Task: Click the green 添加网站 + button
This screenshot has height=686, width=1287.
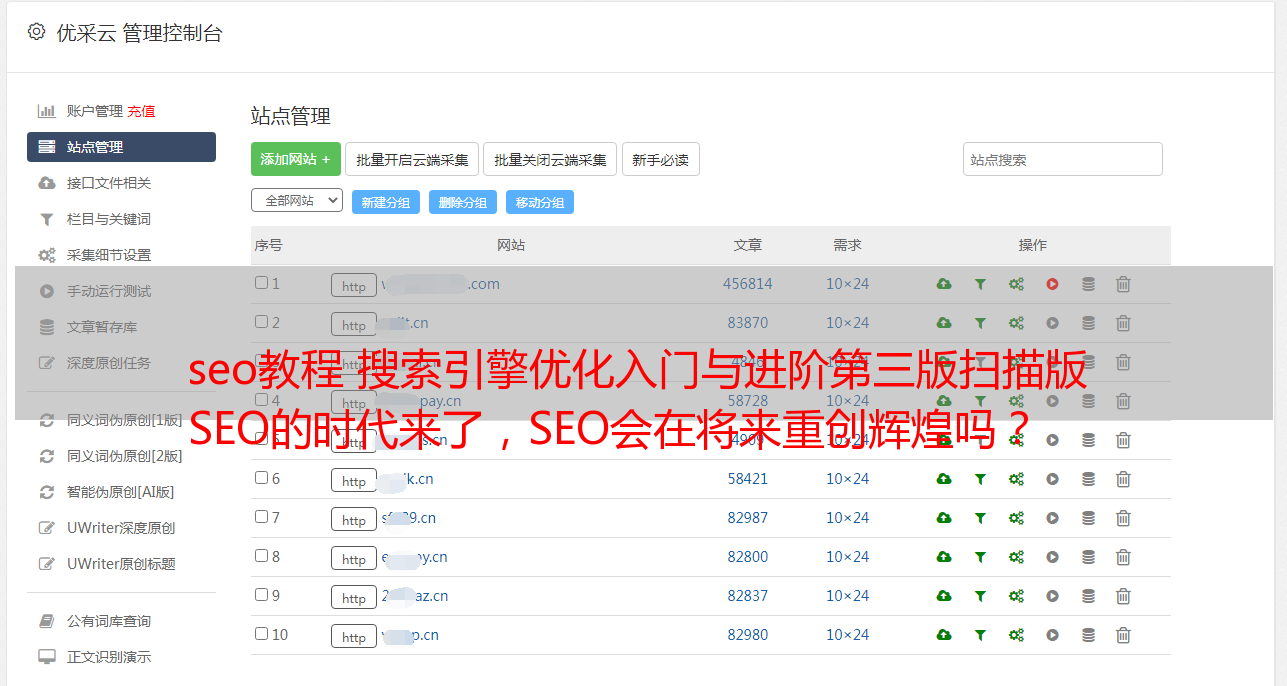Action: (x=295, y=159)
